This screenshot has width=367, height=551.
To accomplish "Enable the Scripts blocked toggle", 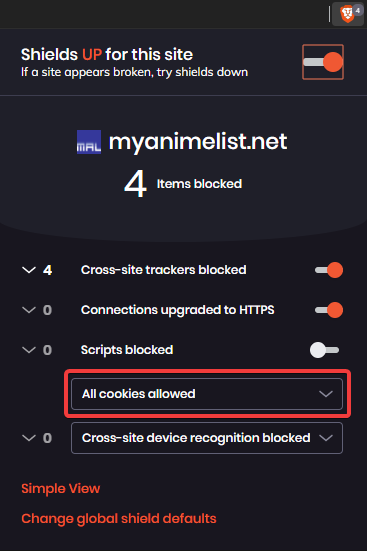I will (x=324, y=350).
